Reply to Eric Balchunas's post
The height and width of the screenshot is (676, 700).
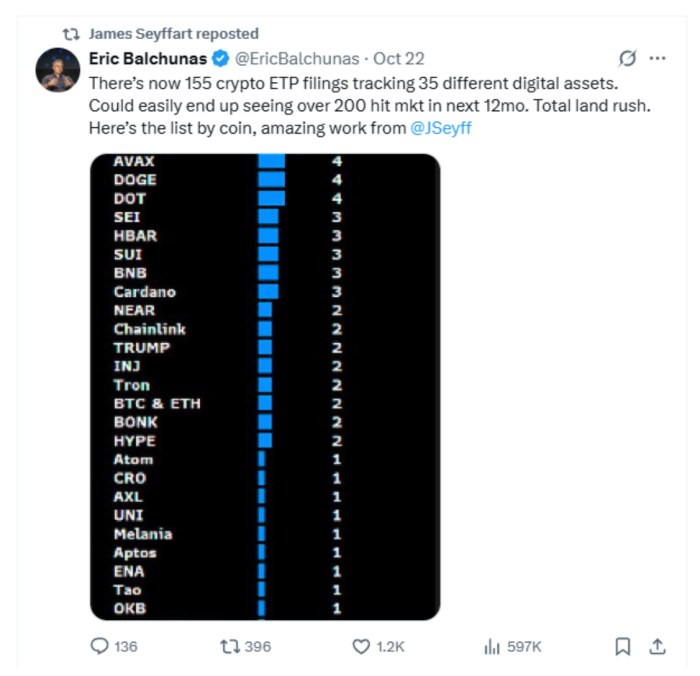click(100, 647)
